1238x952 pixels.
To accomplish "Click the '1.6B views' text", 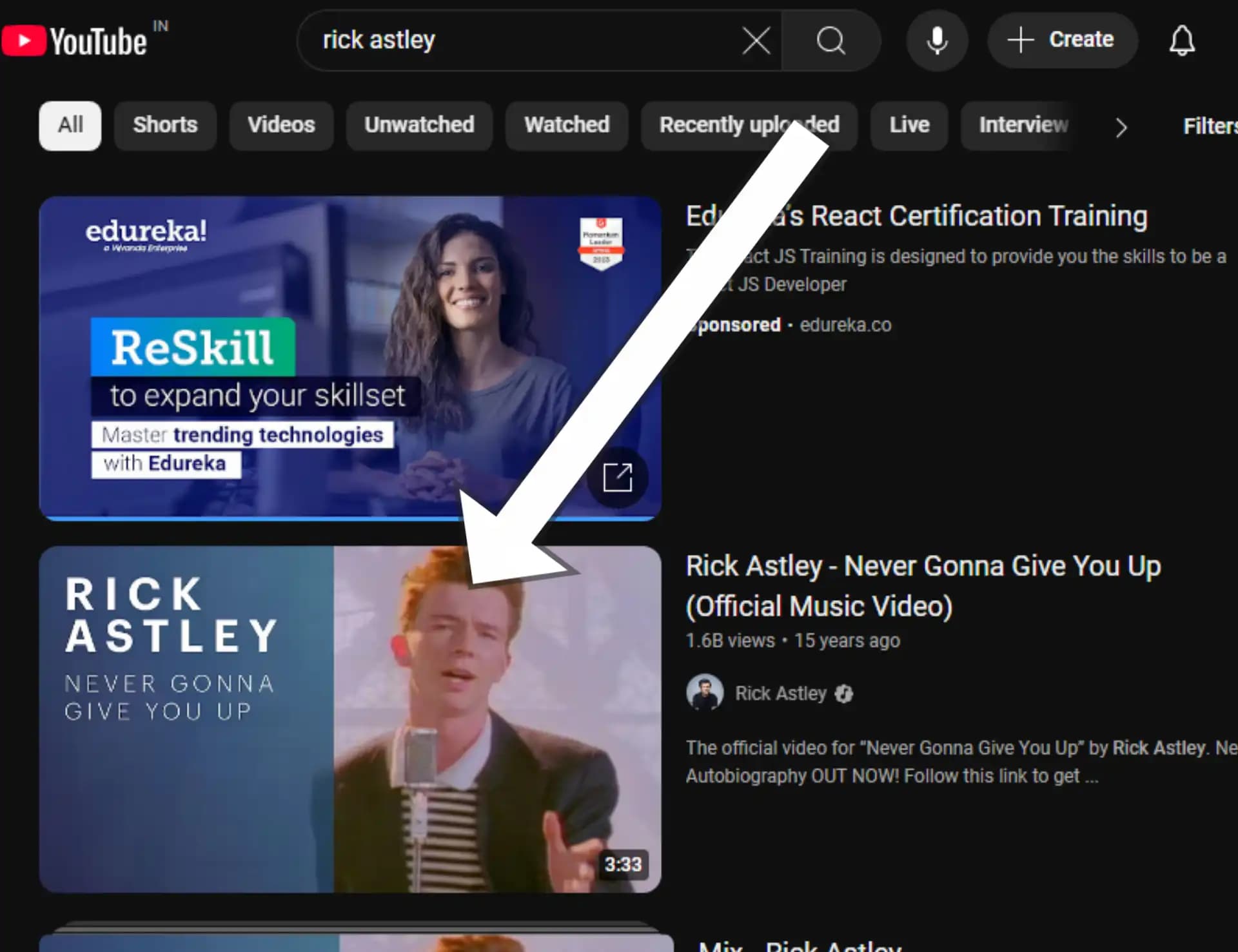I will 730,641.
